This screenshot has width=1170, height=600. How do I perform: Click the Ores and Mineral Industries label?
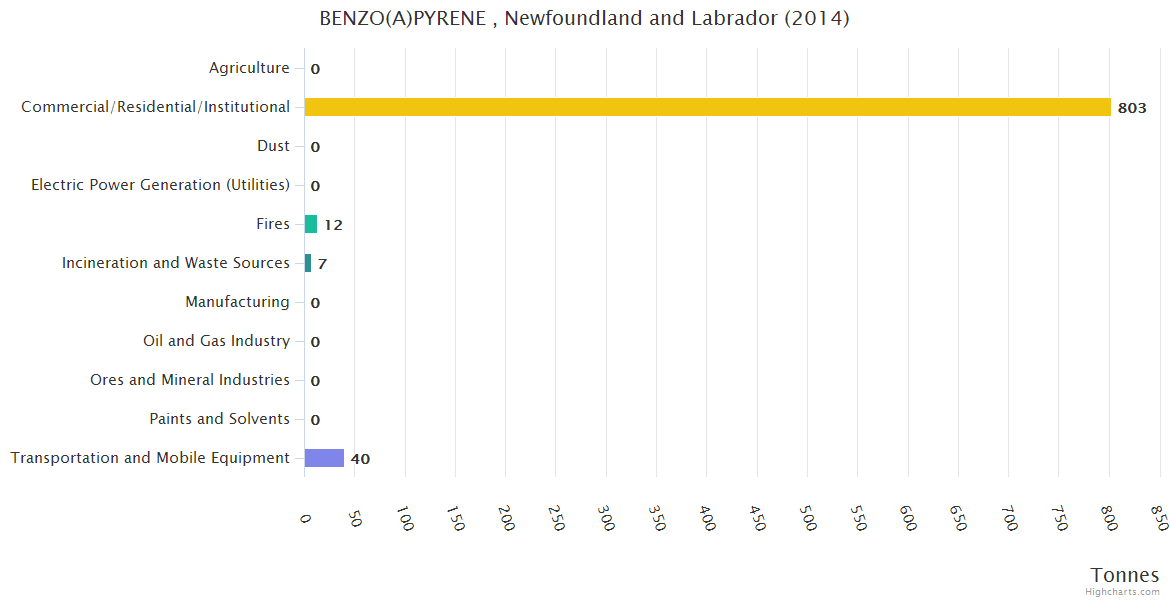[x=190, y=380]
